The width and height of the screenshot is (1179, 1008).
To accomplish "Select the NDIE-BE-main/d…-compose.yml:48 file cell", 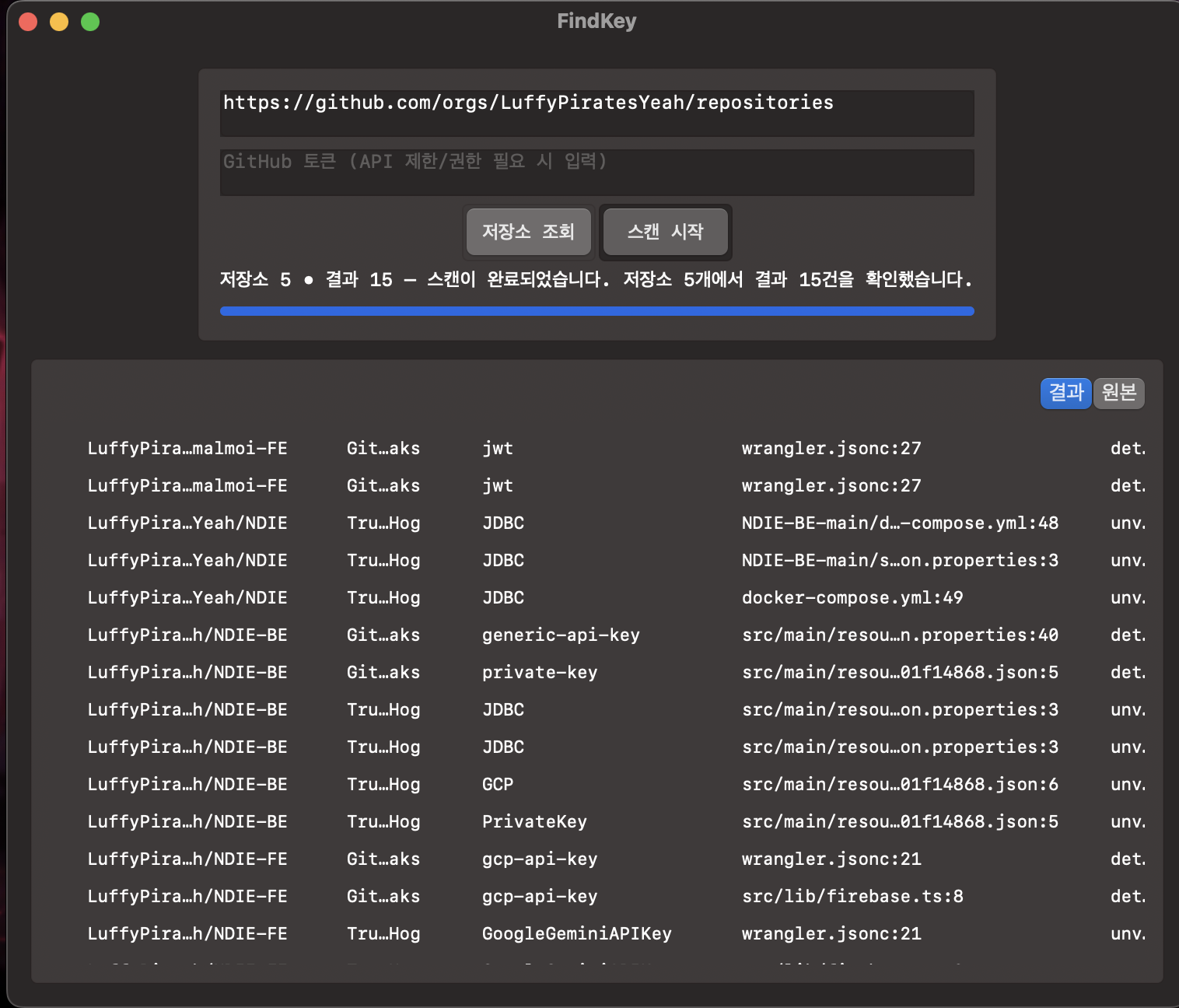I will pos(900,523).
